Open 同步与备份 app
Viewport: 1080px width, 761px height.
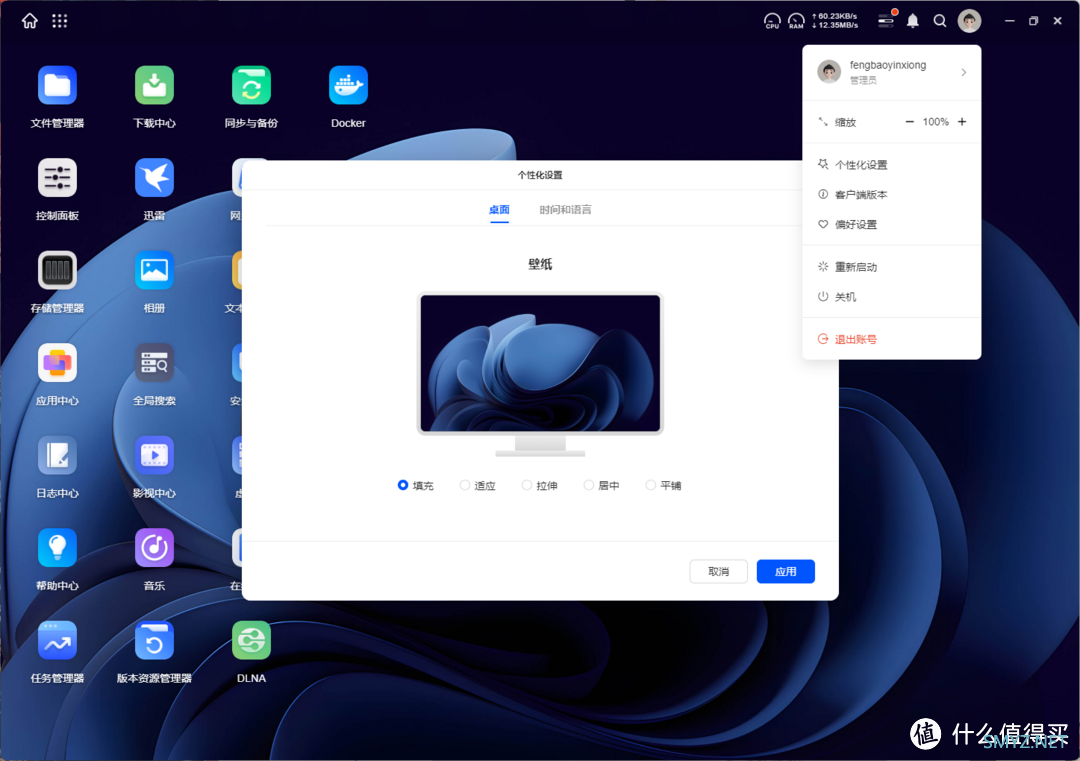click(x=251, y=86)
